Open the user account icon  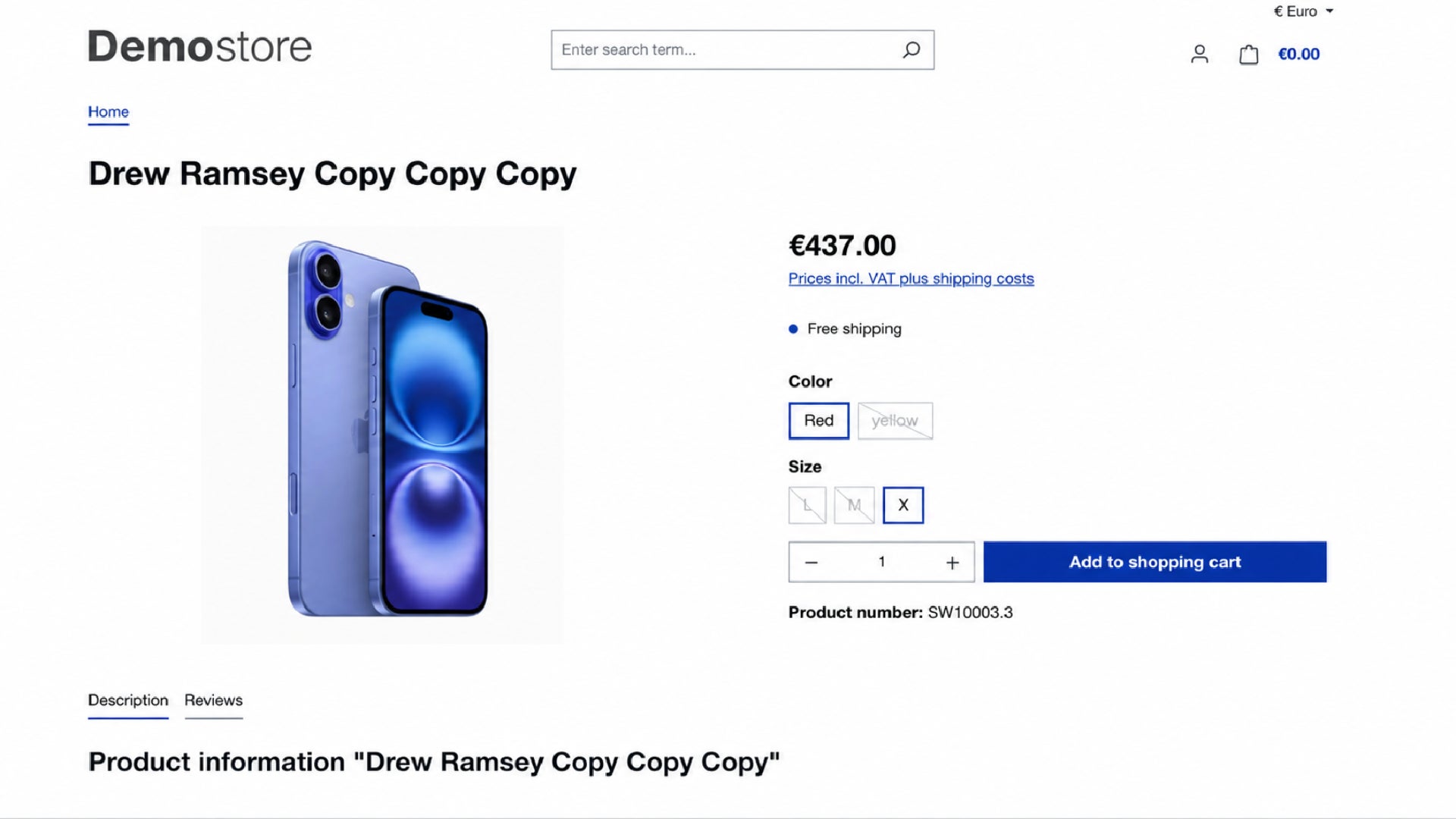pos(1199,54)
